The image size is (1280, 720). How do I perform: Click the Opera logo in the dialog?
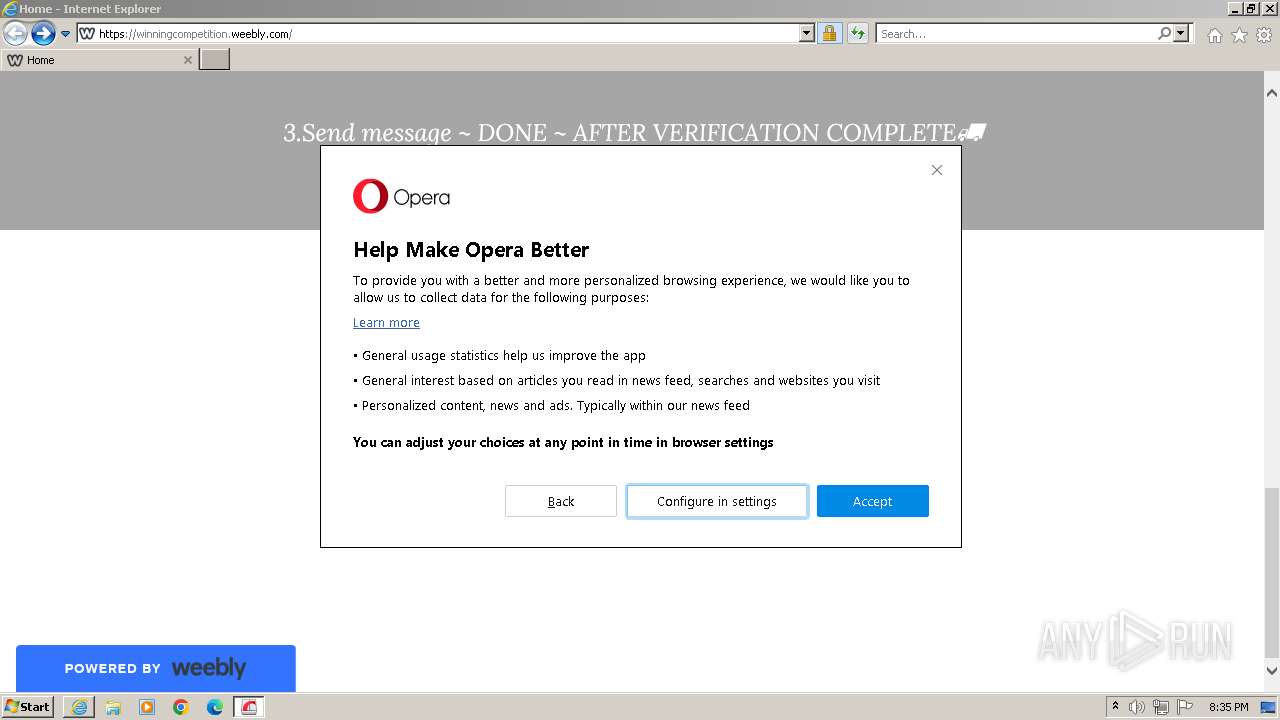401,197
